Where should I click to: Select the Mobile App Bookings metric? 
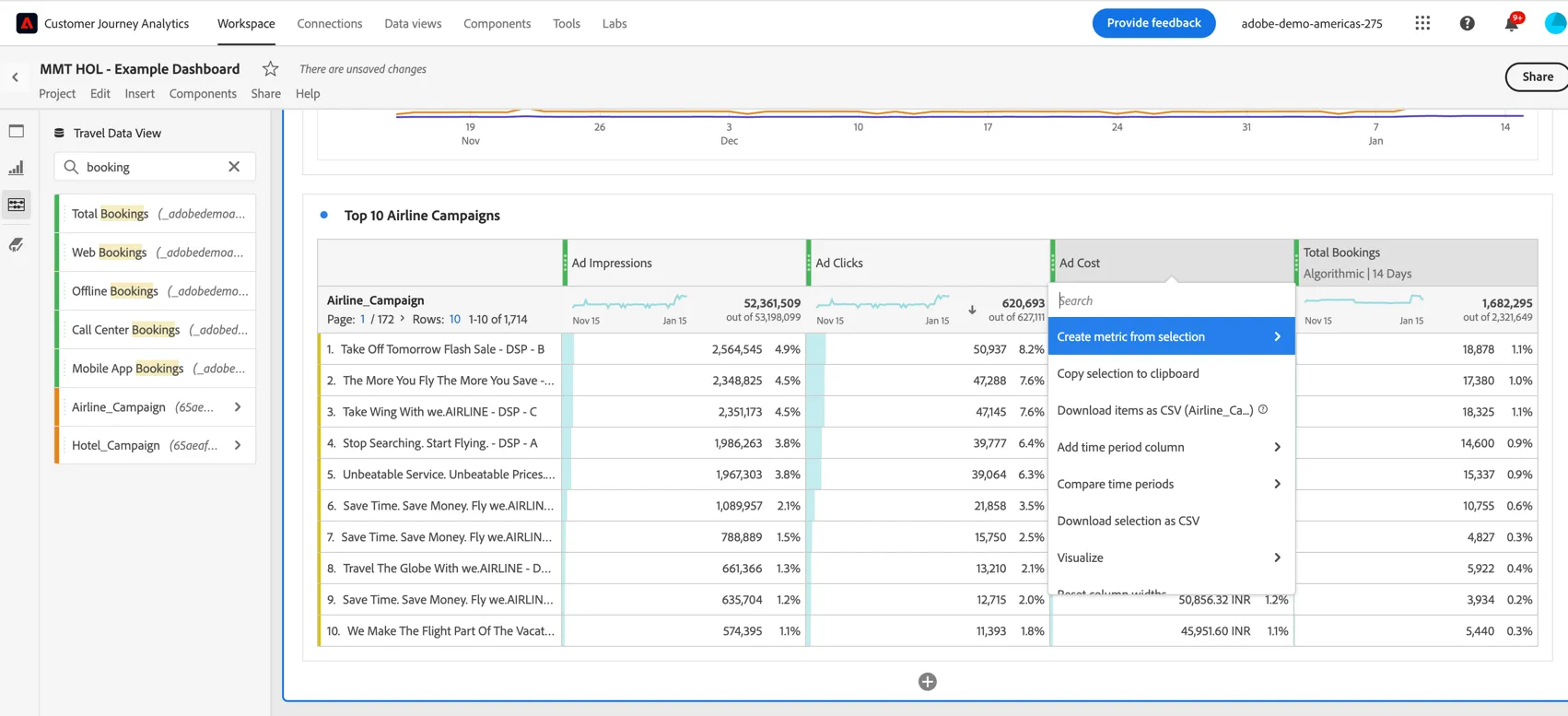coord(156,369)
